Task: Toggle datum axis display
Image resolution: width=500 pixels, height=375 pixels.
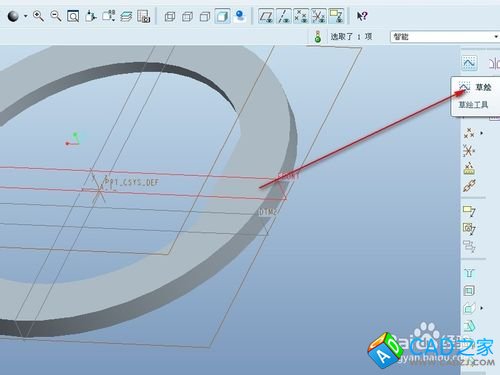Action: (283, 16)
